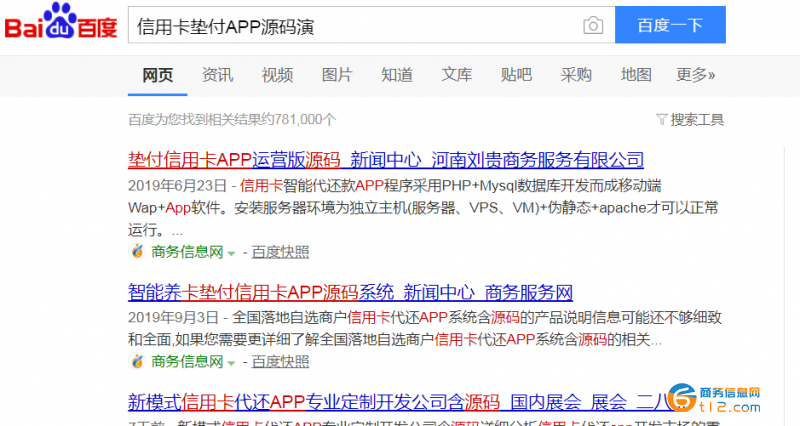800x426 pixels.
Task: Switch to the 资讯 tab
Action: pos(217,76)
